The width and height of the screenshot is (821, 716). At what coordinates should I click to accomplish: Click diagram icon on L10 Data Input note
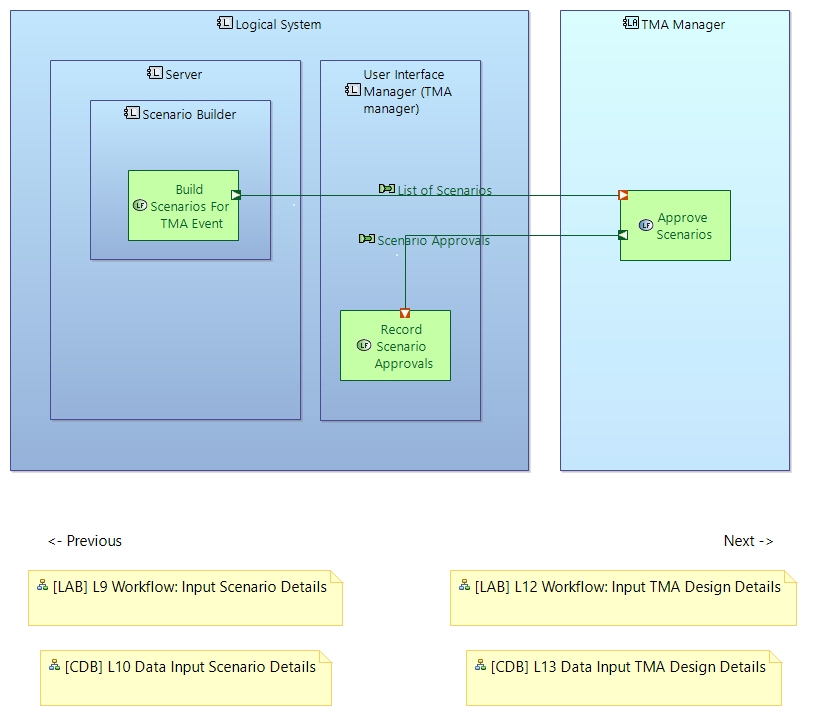point(54,666)
